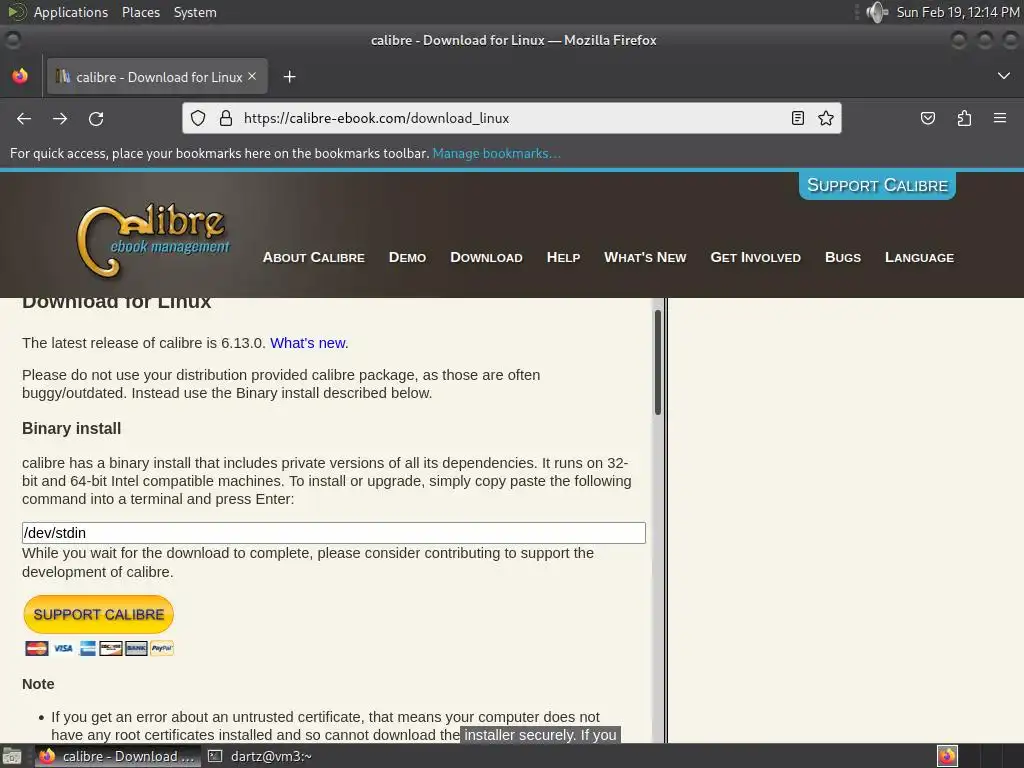Open the Bugs navigation item
This screenshot has height=768, width=1024.
843,257
